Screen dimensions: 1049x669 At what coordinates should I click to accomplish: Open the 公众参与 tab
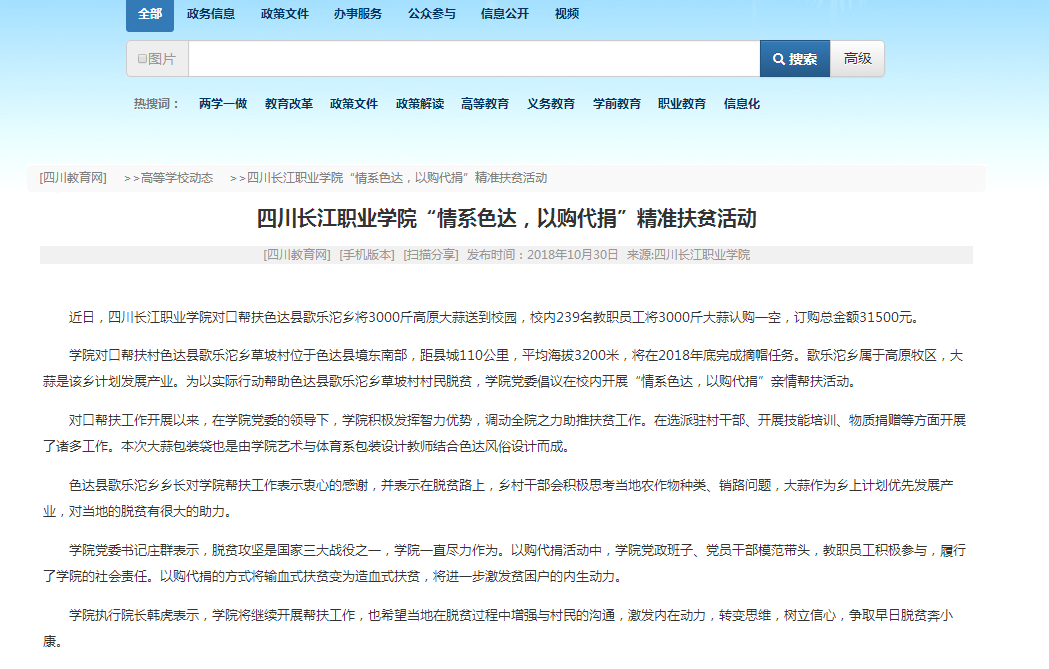432,14
